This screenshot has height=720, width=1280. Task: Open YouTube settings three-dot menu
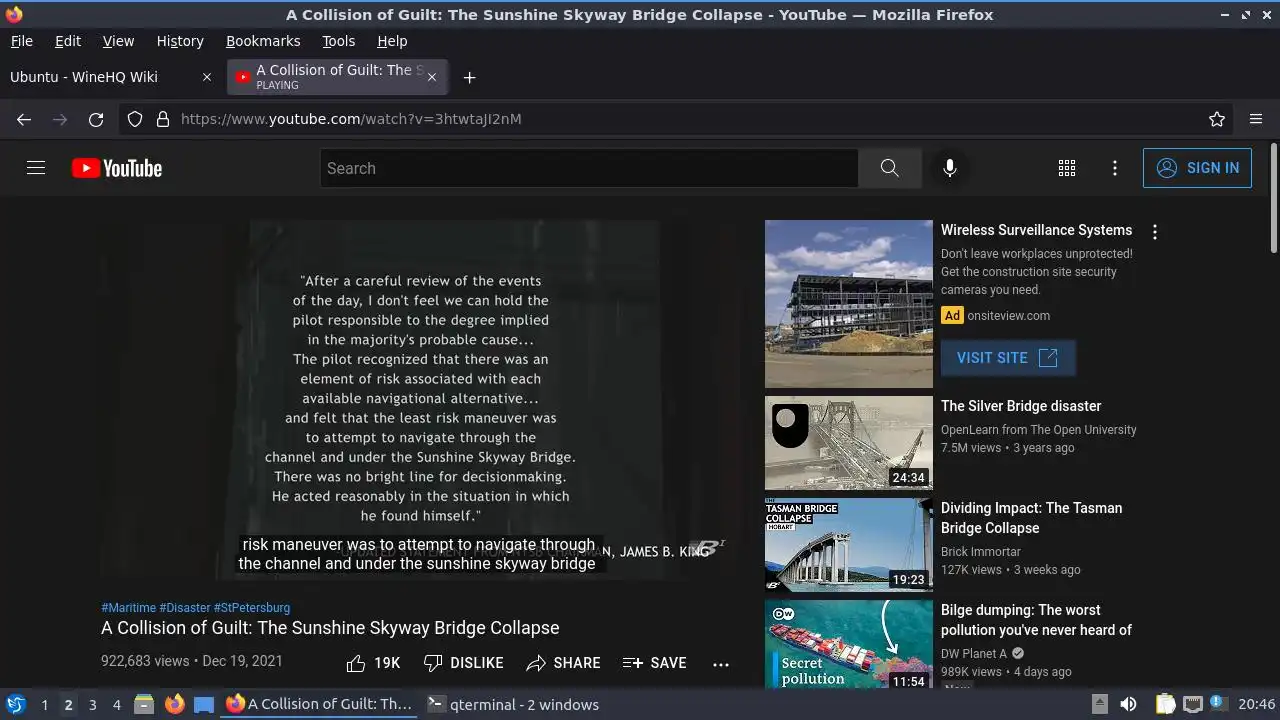pos(1115,168)
